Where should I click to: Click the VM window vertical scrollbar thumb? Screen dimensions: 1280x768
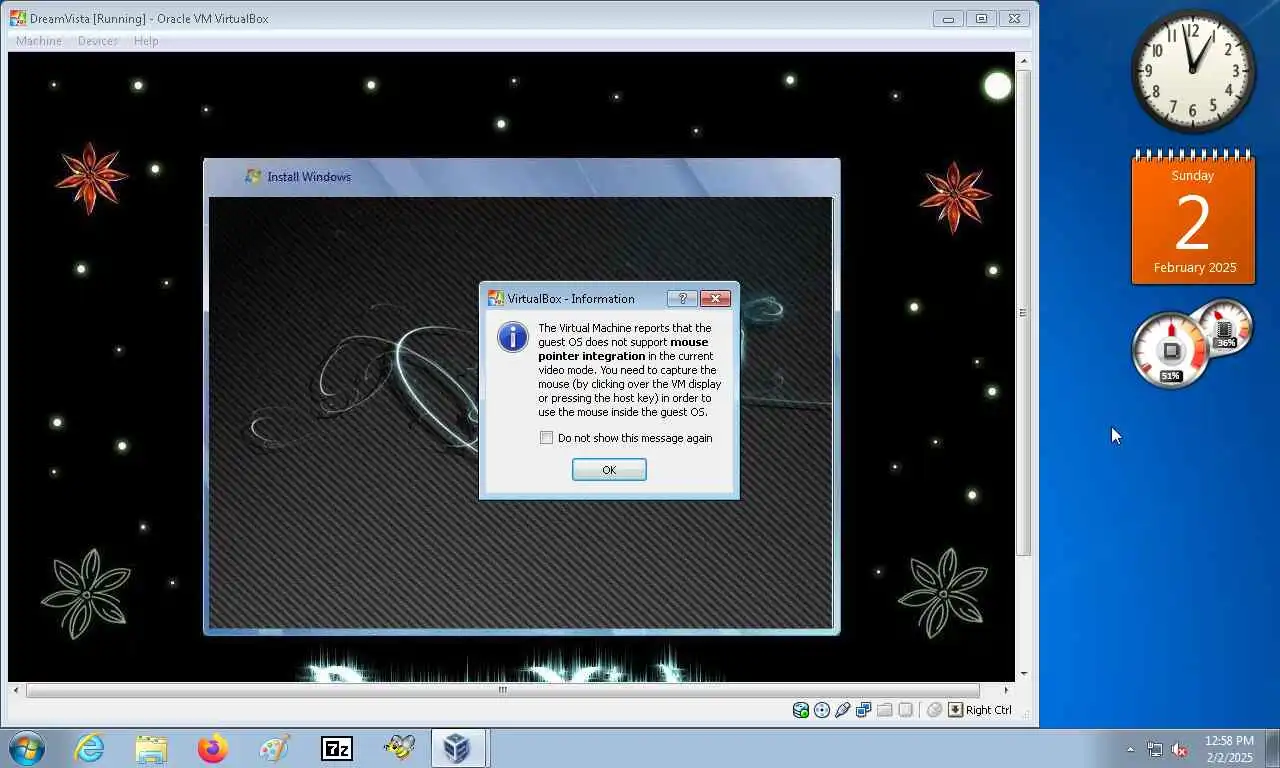click(1023, 312)
